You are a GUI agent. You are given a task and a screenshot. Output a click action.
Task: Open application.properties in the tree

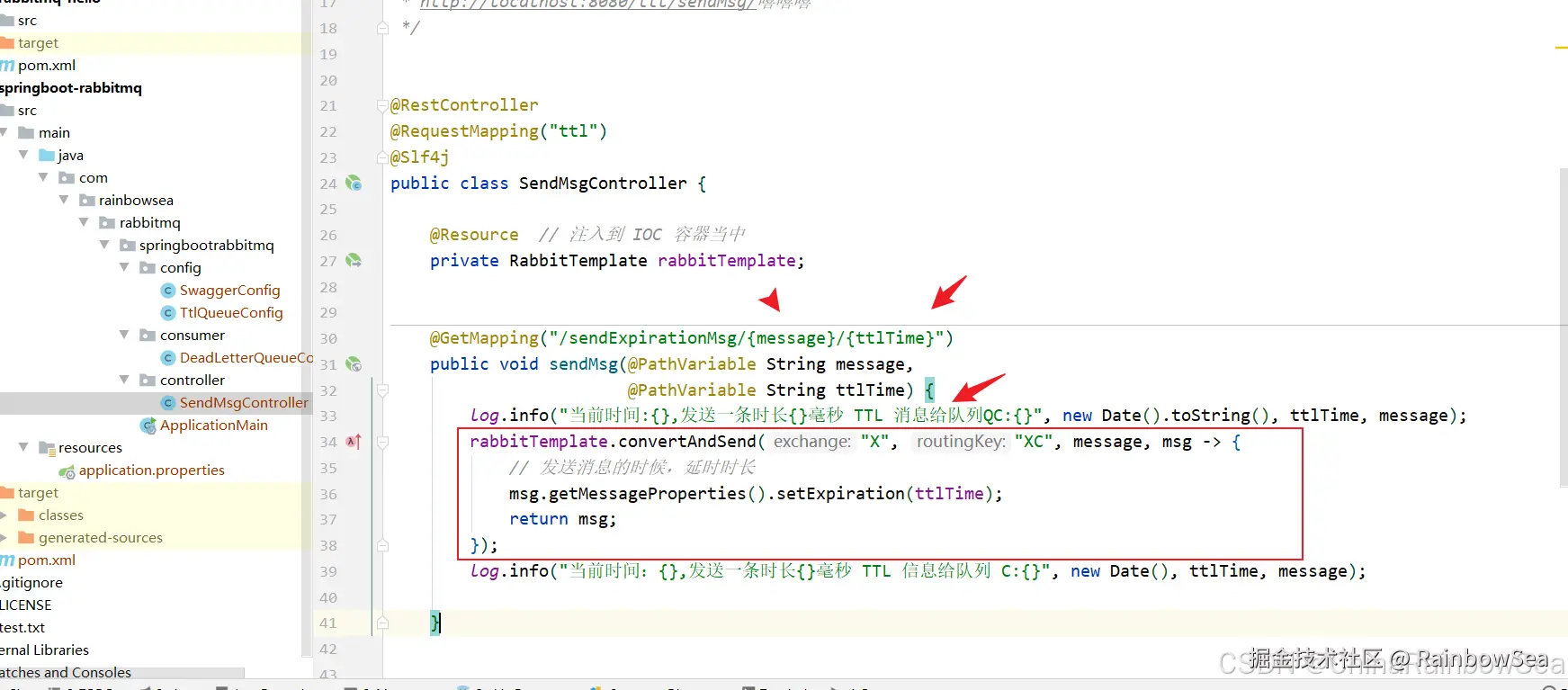152,470
